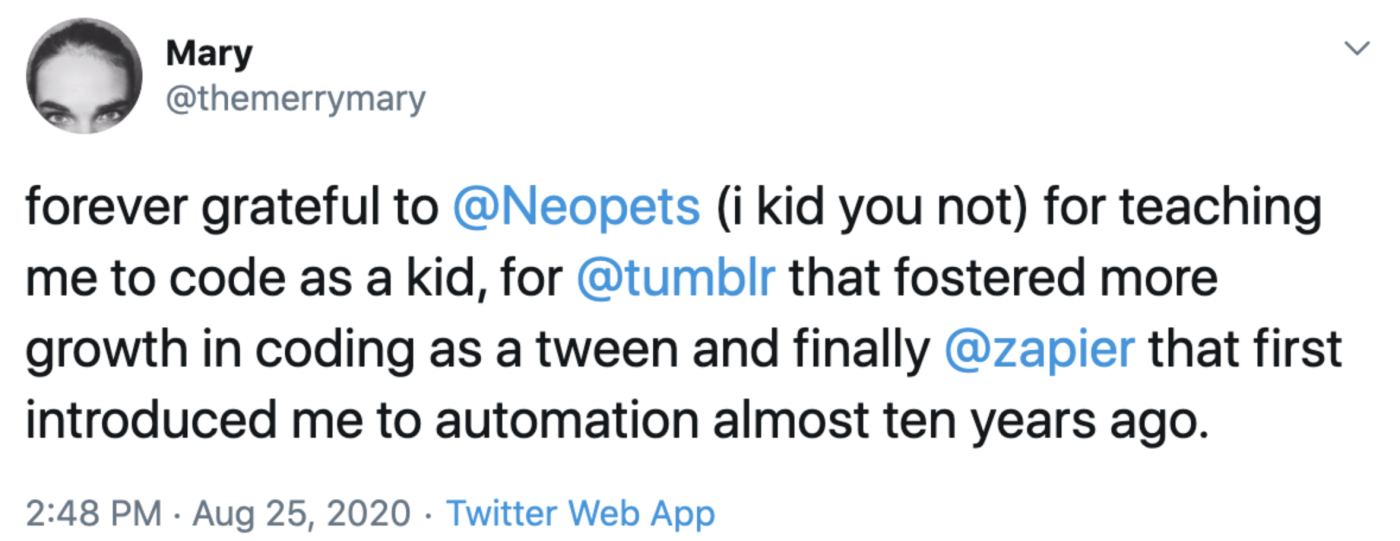Open the @themerrymary handle
Screen dimensions: 1400x541
click(x=293, y=99)
